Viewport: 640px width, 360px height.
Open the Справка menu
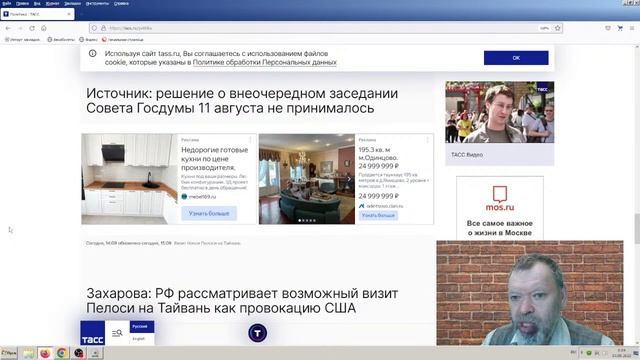point(121,3)
